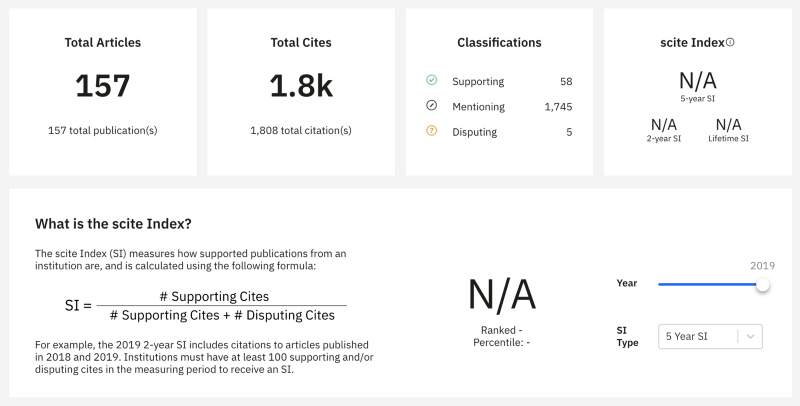Open the SI Type dropdown arrow

[x=749, y=336]
